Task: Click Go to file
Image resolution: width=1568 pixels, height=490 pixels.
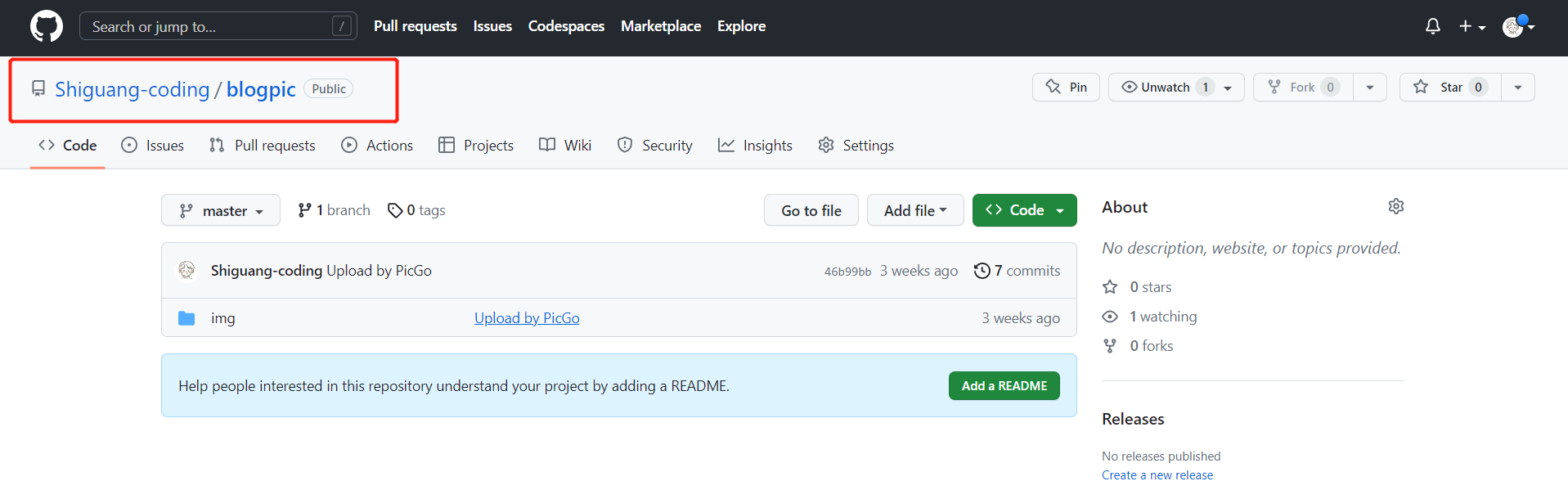Action: (811, 210)
